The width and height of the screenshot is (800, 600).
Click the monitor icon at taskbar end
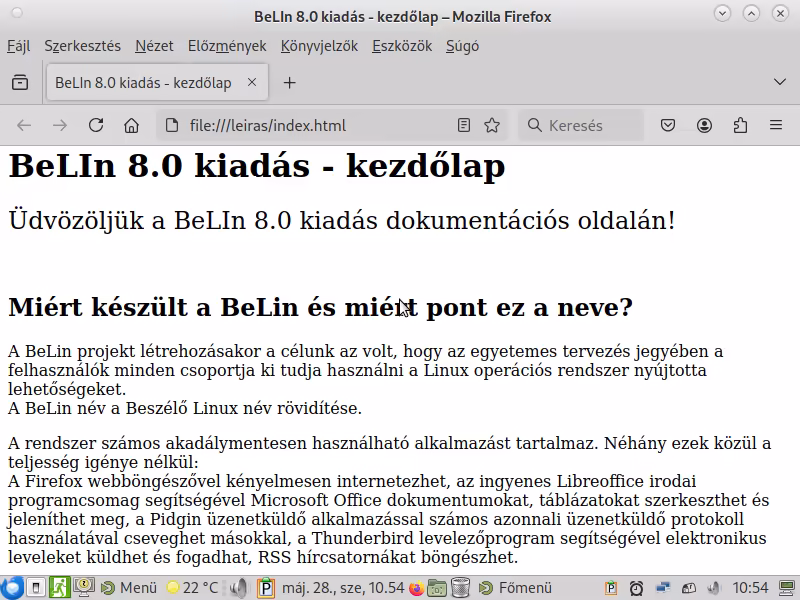pos(788,588)
